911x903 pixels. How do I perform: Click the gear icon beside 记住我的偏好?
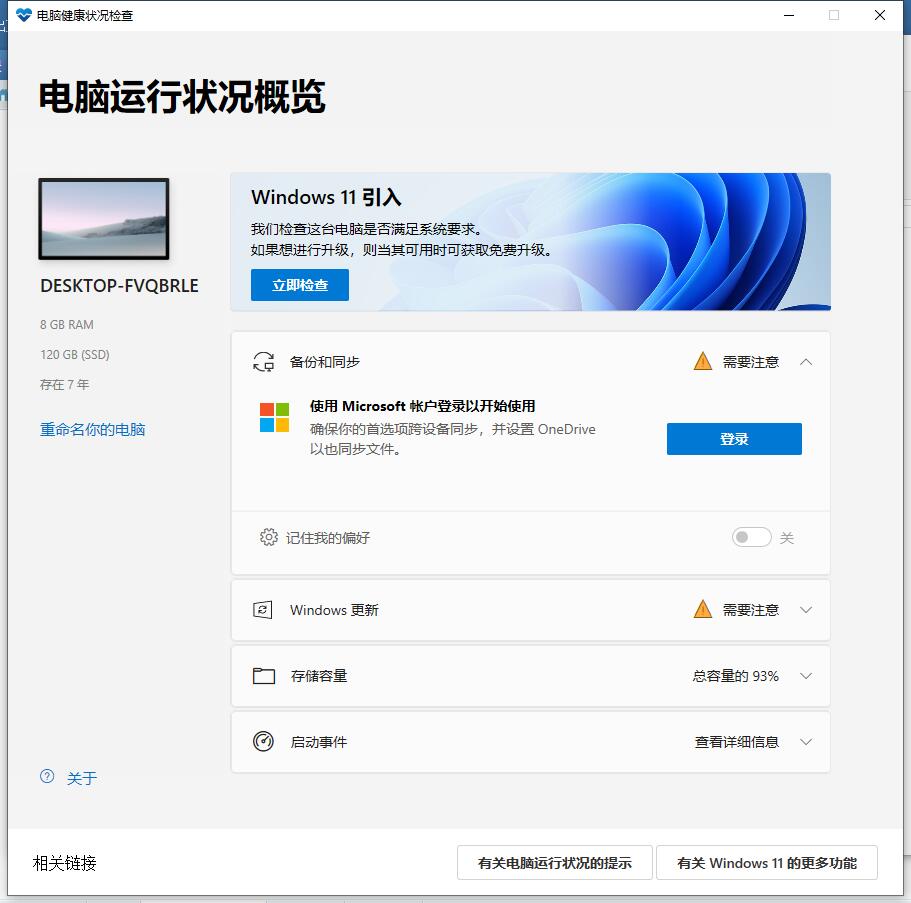(268, 537)
